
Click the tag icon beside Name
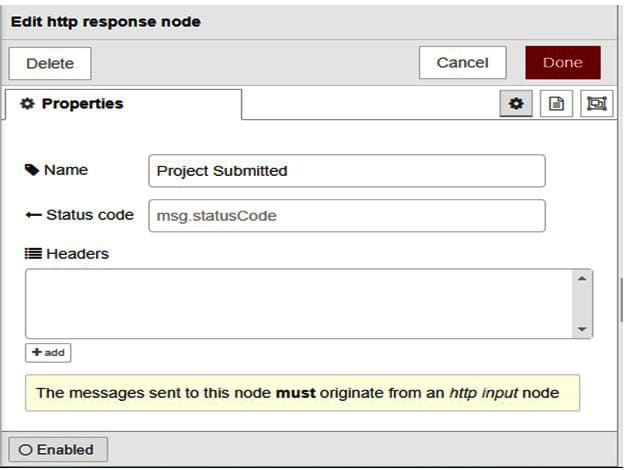click(32, 170)
